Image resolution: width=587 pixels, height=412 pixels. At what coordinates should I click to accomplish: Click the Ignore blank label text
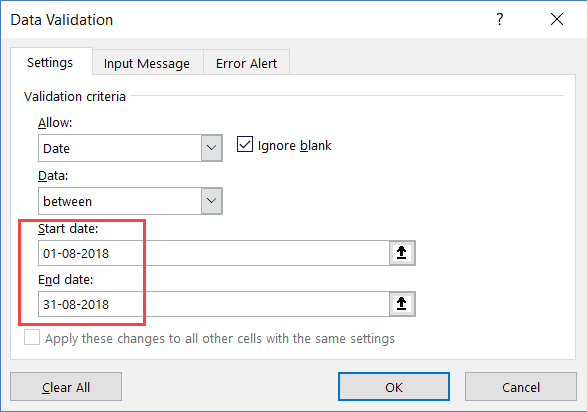point(295,146)
